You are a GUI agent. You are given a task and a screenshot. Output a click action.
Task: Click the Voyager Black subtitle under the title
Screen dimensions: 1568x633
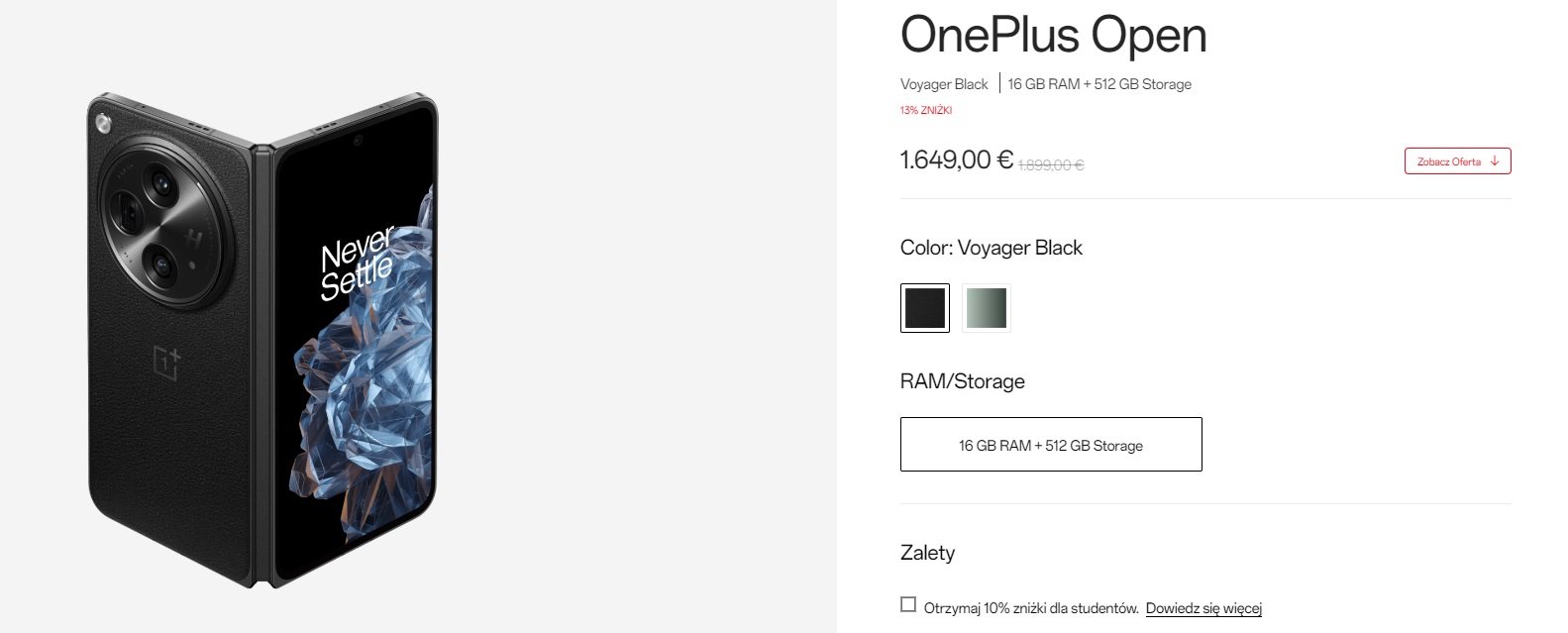pos(944,84)
